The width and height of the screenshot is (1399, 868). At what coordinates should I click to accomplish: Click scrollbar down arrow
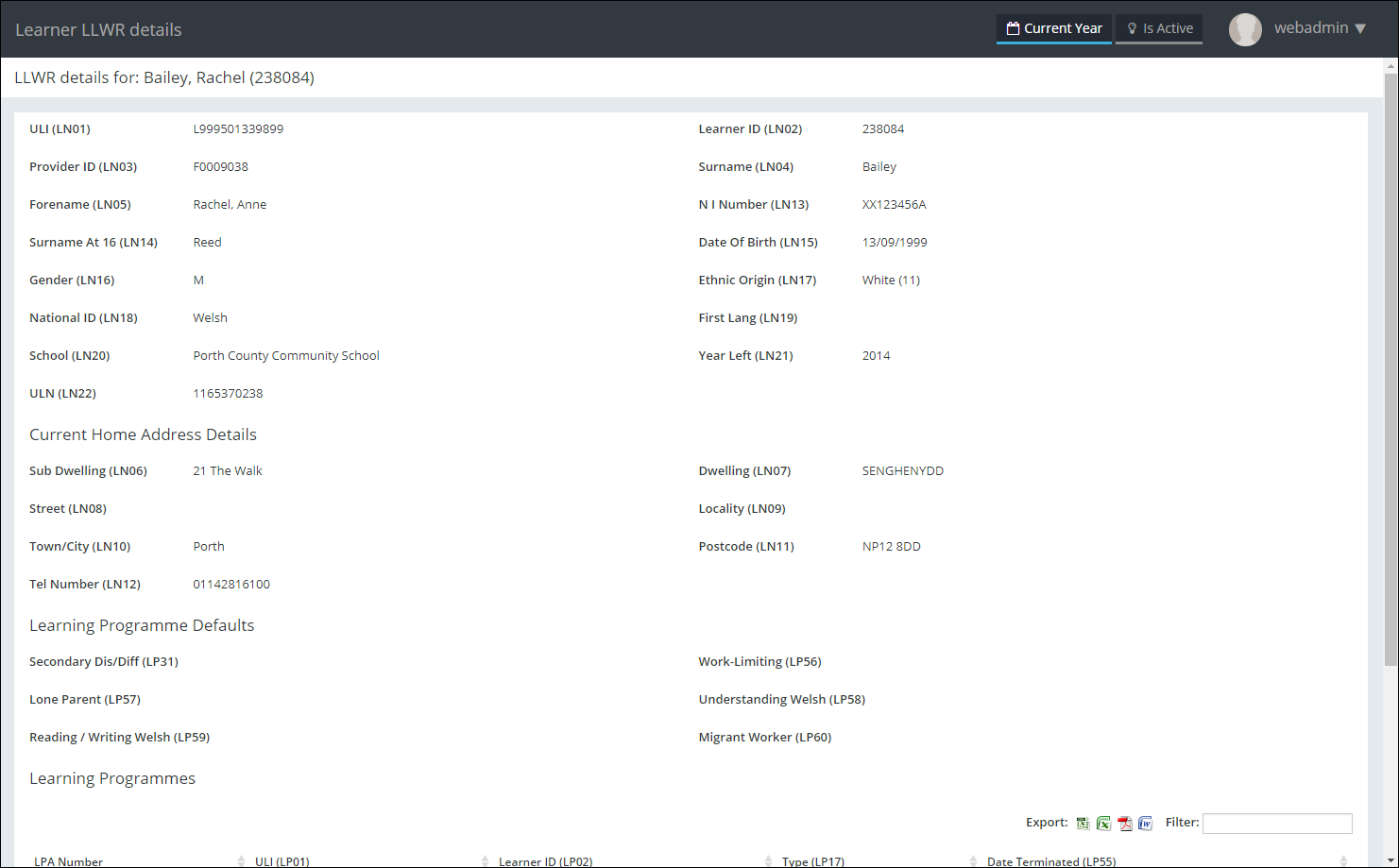point(1390,860)
